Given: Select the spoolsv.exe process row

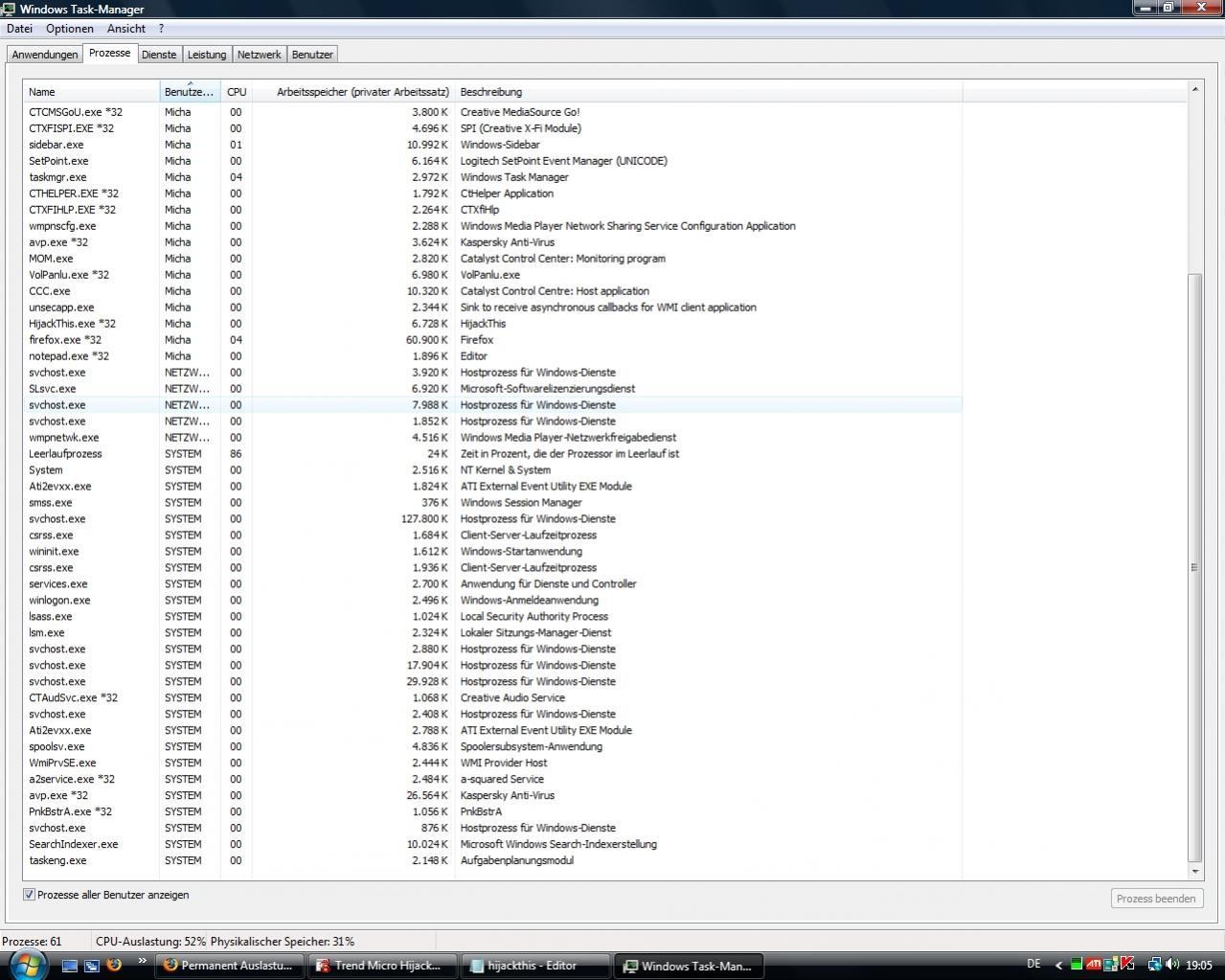Looking at the screenshot, I should coord(492,747).
